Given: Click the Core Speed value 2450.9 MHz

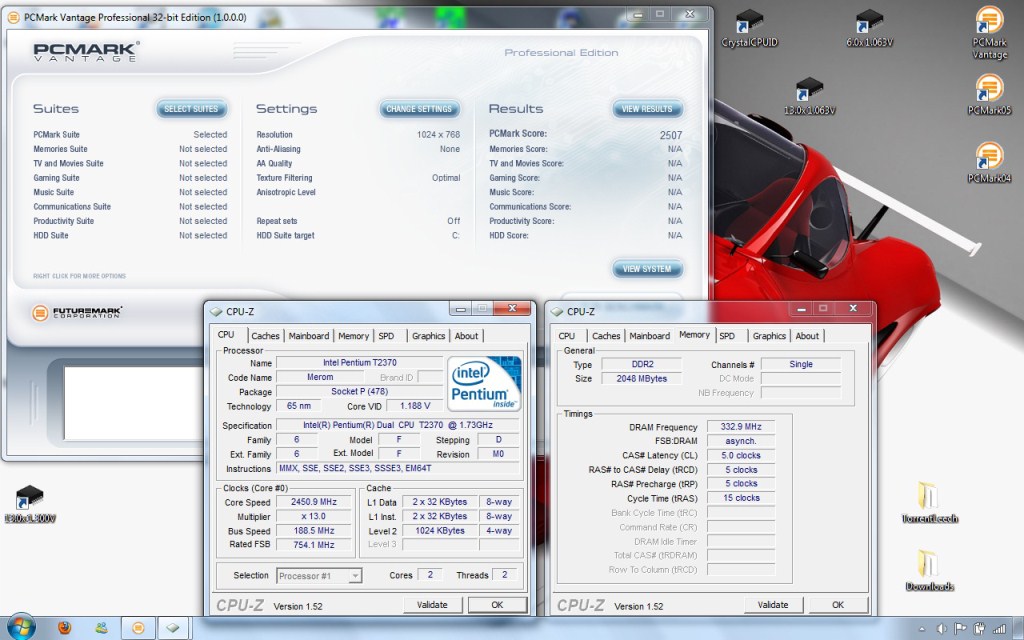Looking at the screenshot, I should coord(314,502).
